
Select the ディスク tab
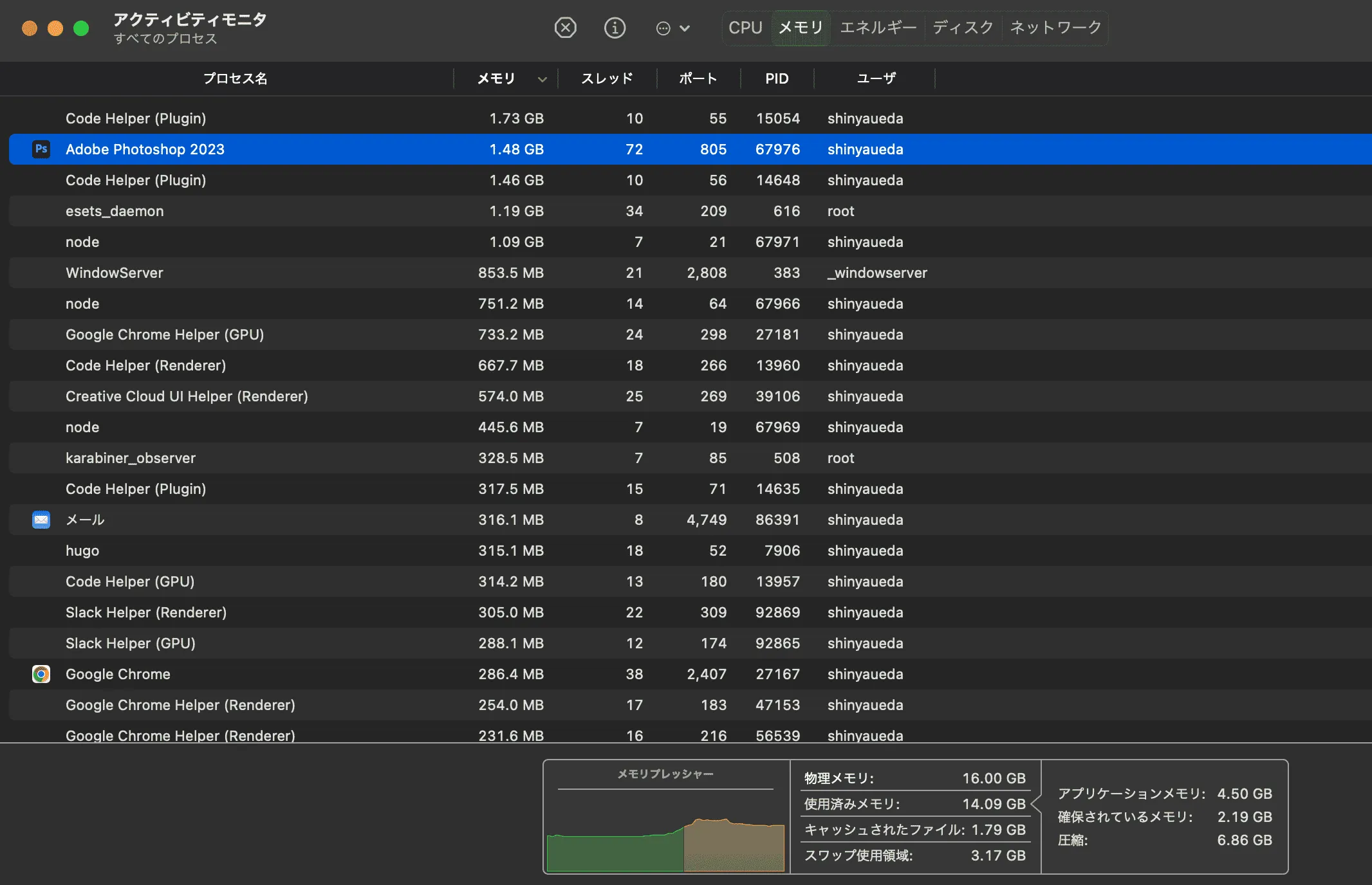(963, 28)
